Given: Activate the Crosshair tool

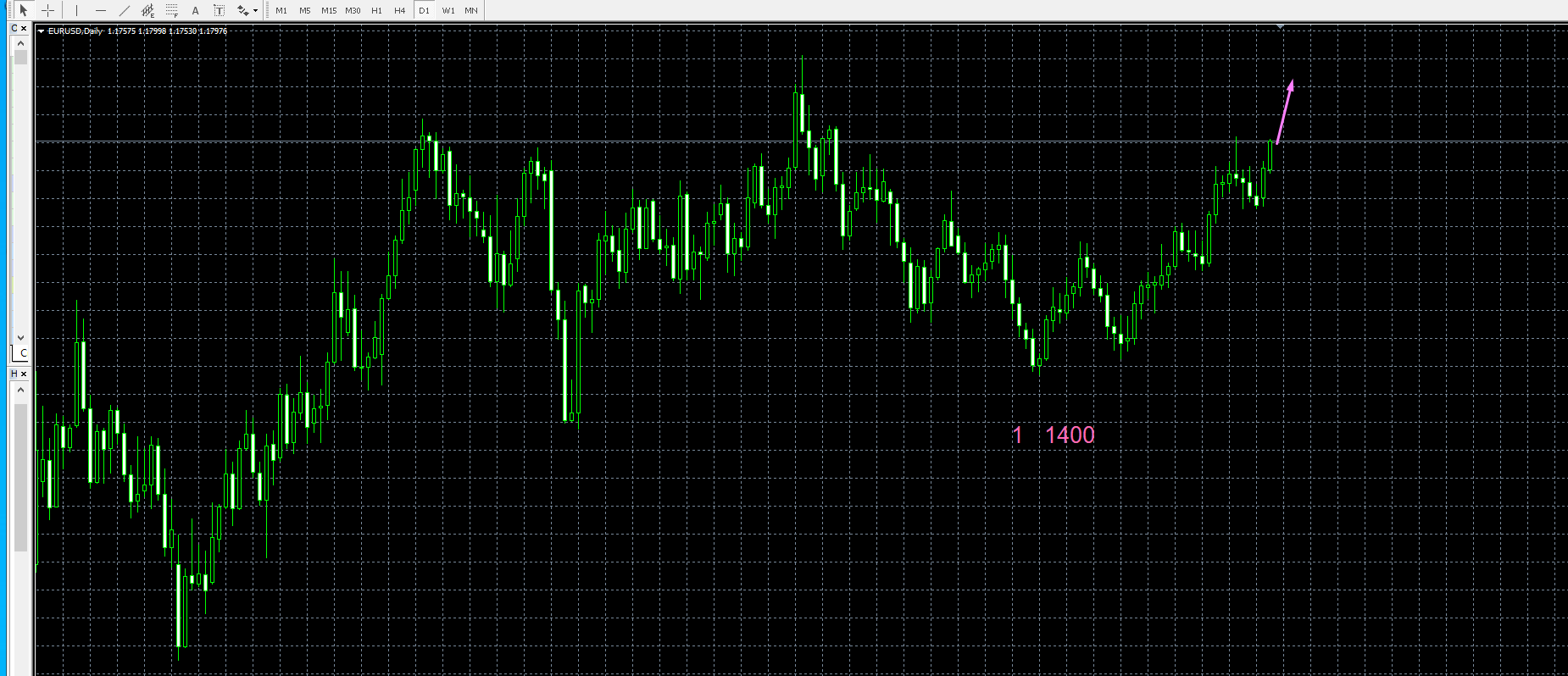Looking at the screenshot, I should click(48, 10).
